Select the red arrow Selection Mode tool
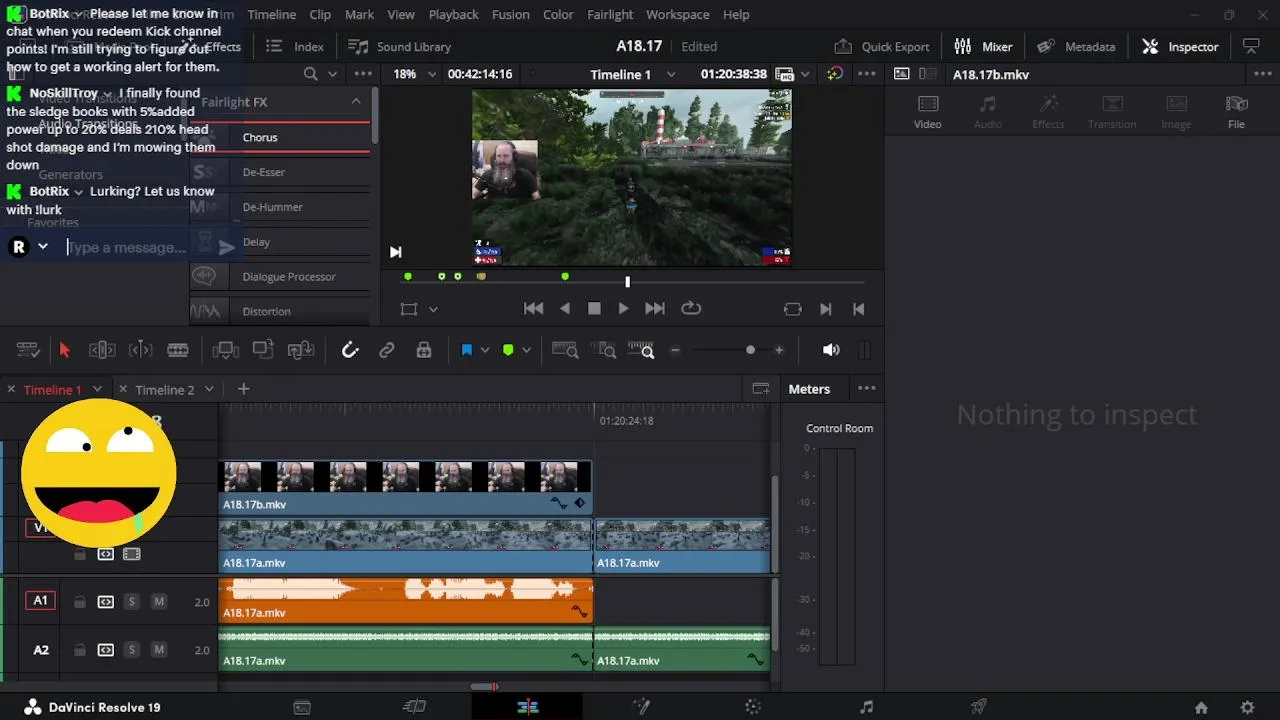Image resolution: width=1280 pixels, height=720 pixels. click(64, 350)
